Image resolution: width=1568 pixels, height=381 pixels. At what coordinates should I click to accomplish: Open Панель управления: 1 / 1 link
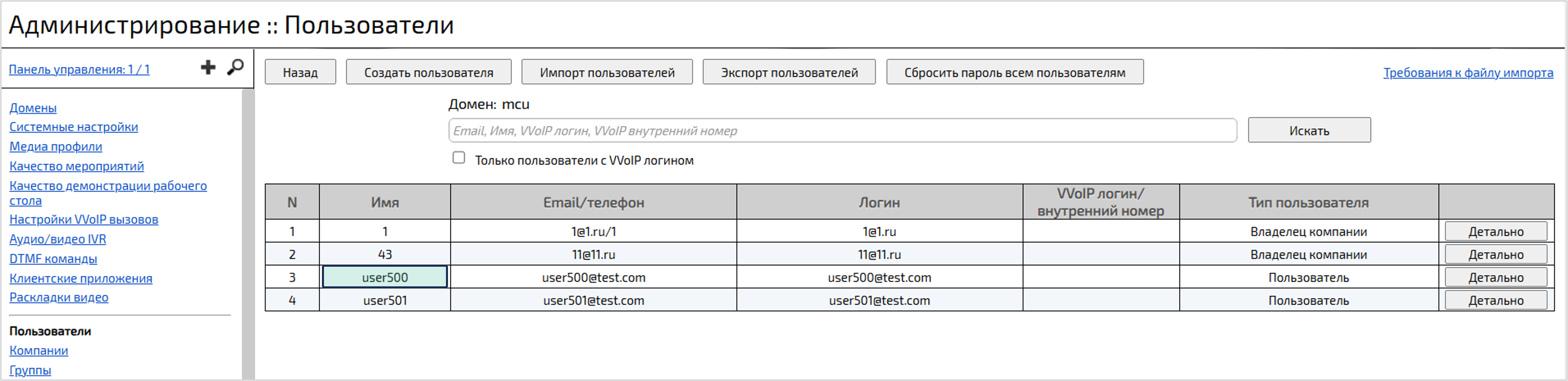[79, 69]
